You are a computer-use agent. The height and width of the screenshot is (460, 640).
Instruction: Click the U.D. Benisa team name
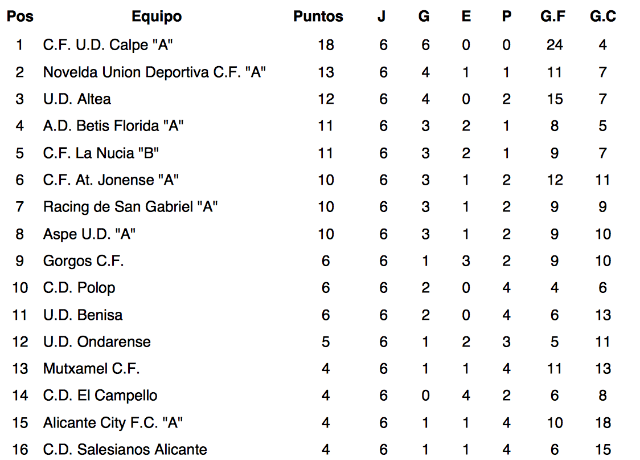pyautogui.click(x=83, y=315)
